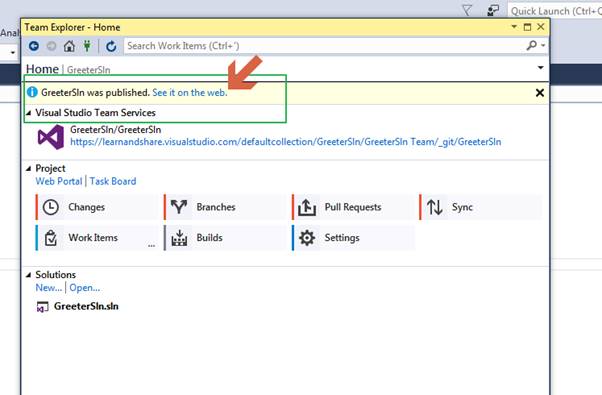
Task: Open the Settings tile
Action: pyautogui.click(x=353, y=238)
